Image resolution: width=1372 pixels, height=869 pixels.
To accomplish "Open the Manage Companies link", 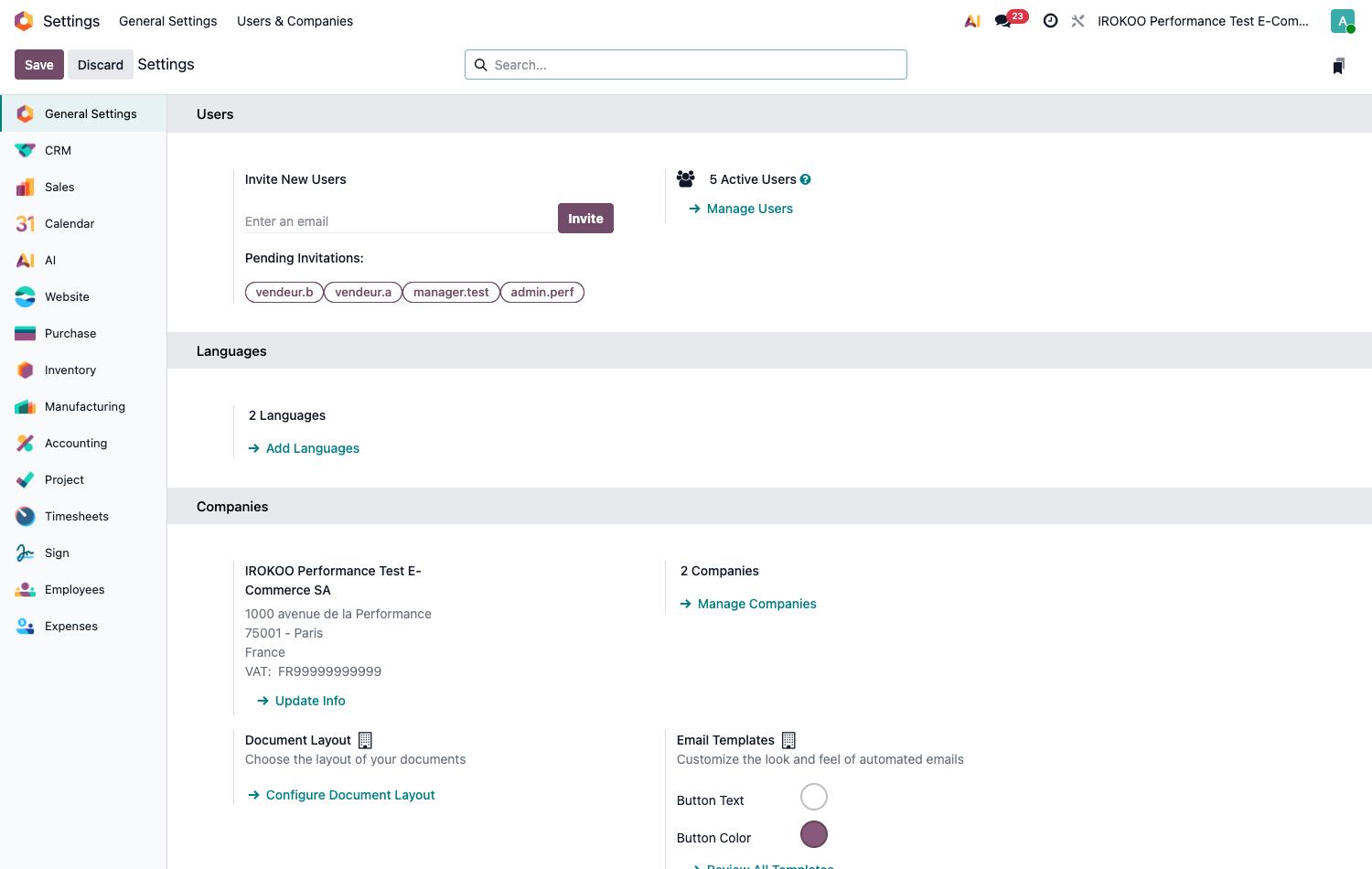I will [x=748, y=604].
